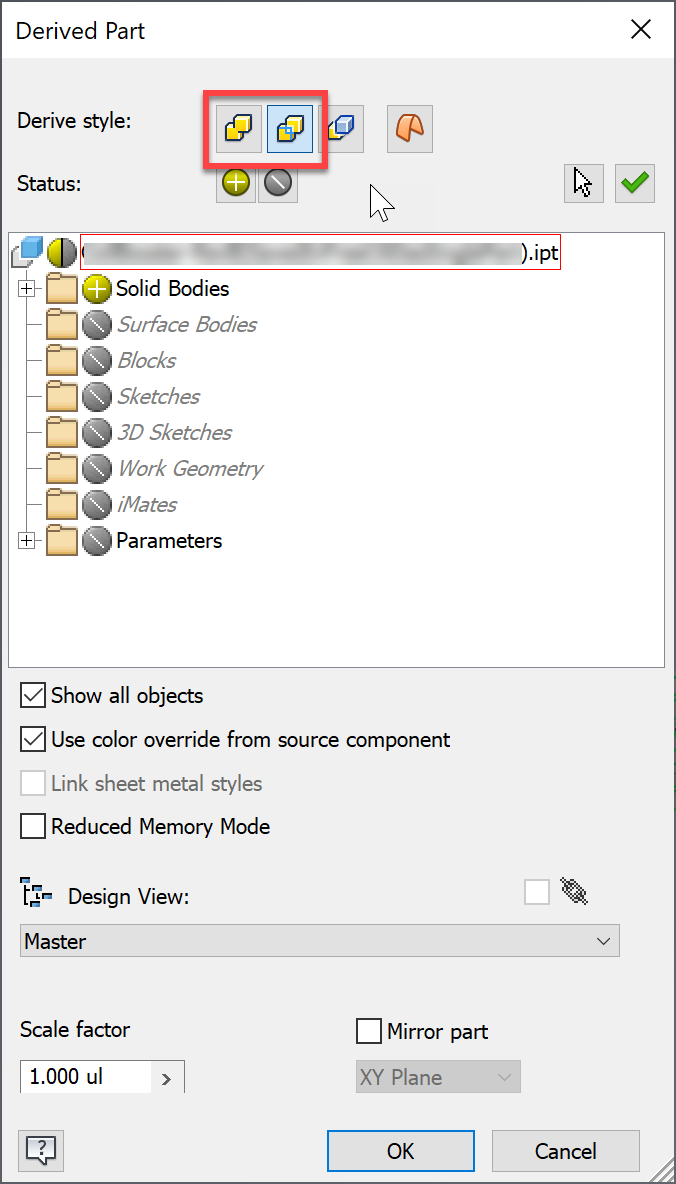This screenshot has height=1184, width=676.
Task: Click the Scale factor input field
Action: pos(86,1077)
